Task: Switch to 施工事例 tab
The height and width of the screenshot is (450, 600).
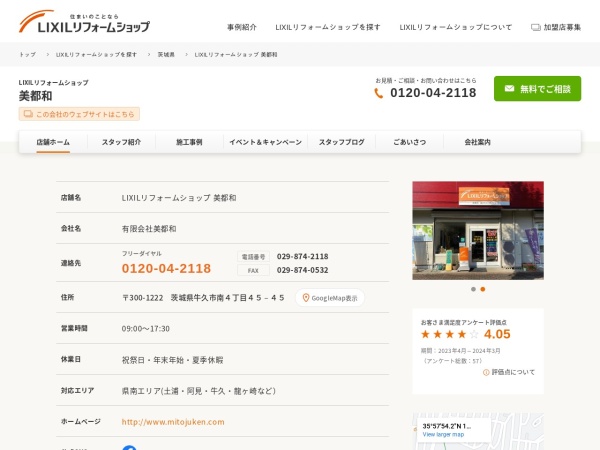Action: [189, 142]
